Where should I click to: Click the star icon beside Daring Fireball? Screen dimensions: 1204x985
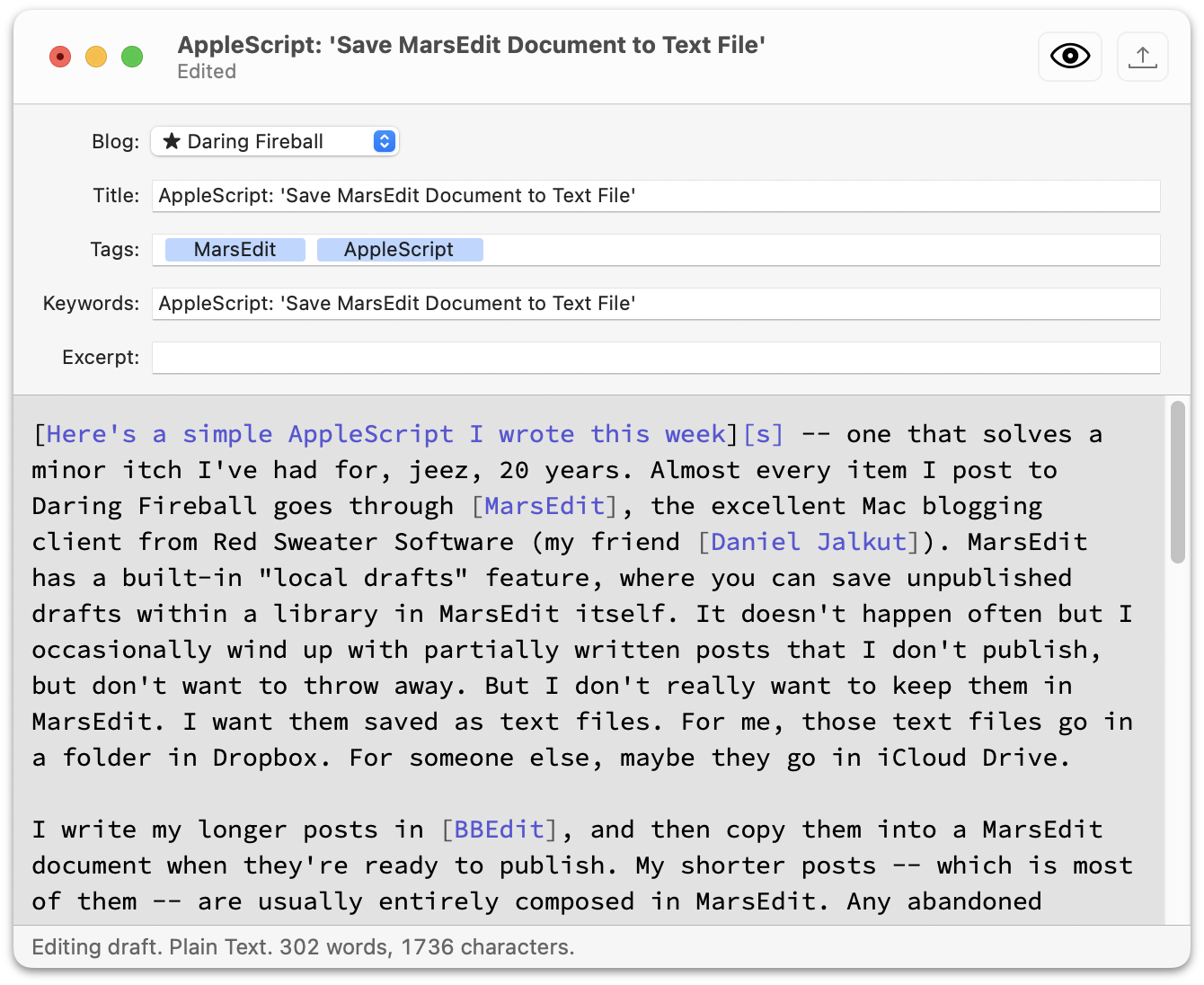click(x=172, y=141)
